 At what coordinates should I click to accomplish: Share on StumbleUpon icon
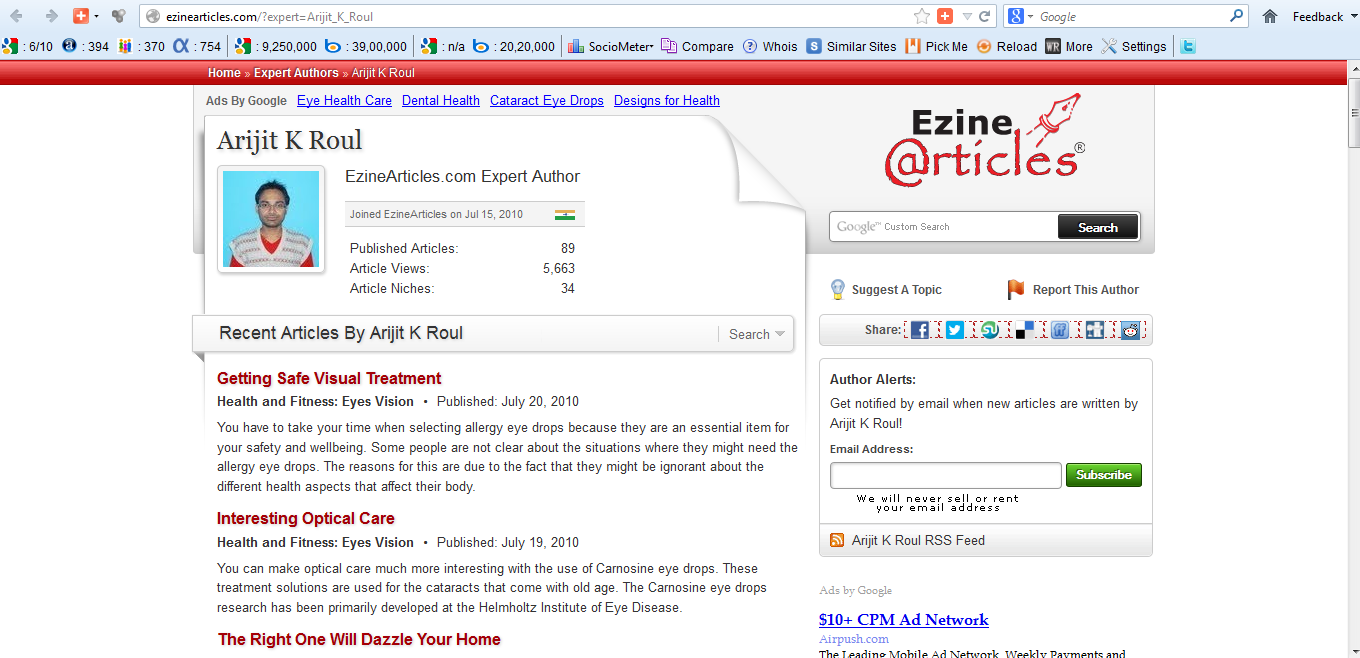pyautogui.click(x=990, y=330)
